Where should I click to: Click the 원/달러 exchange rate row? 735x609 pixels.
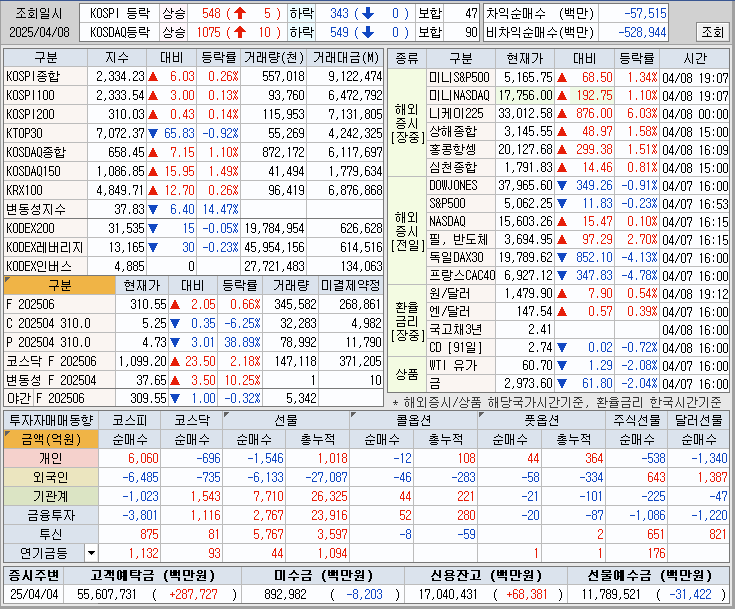pos(578,293)
